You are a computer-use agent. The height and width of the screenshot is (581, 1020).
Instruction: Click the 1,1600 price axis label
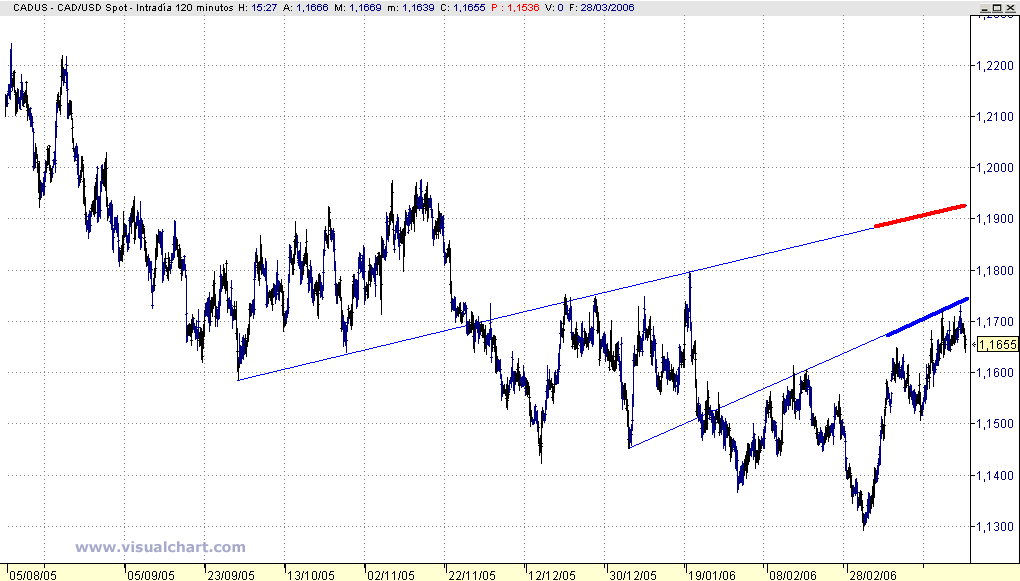pyautogui.click(x=995, y=373)
